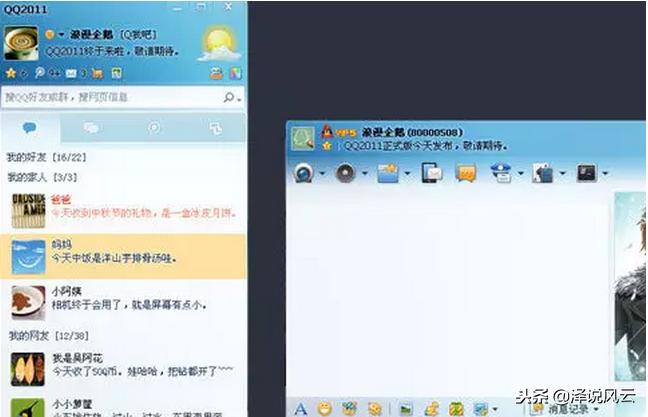Click the search QQ friends input field
This screenshot has width=648, height=417.
click(x=112, y=97)
